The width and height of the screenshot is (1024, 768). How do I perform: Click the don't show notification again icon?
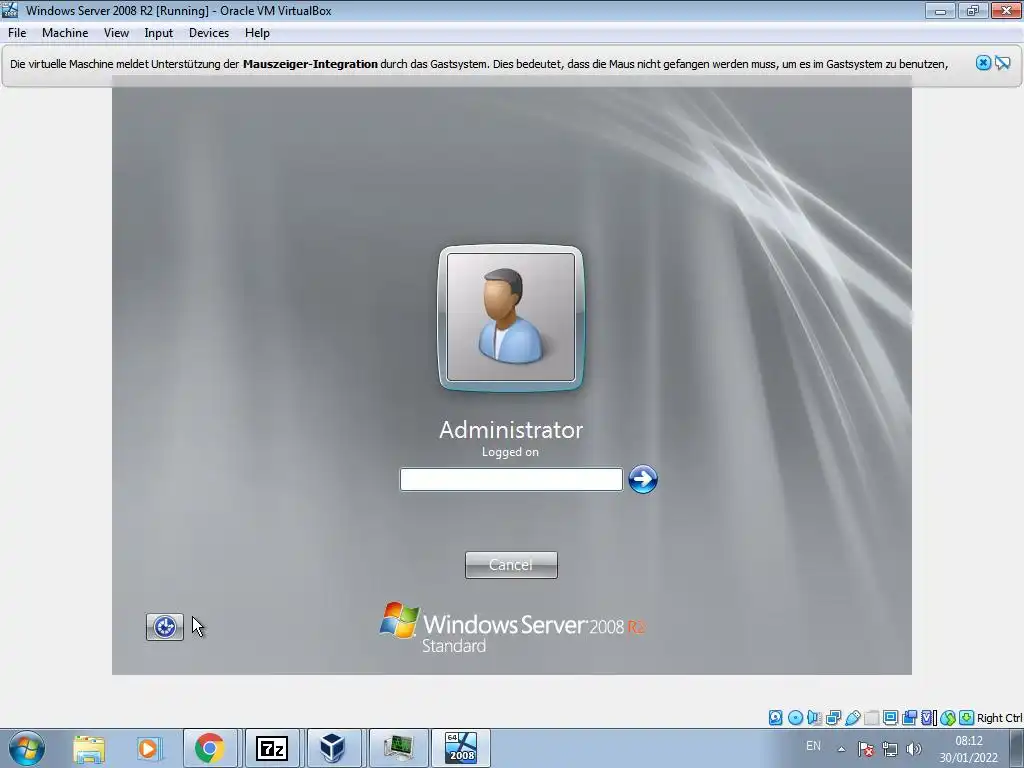[x=1002, y=63]
